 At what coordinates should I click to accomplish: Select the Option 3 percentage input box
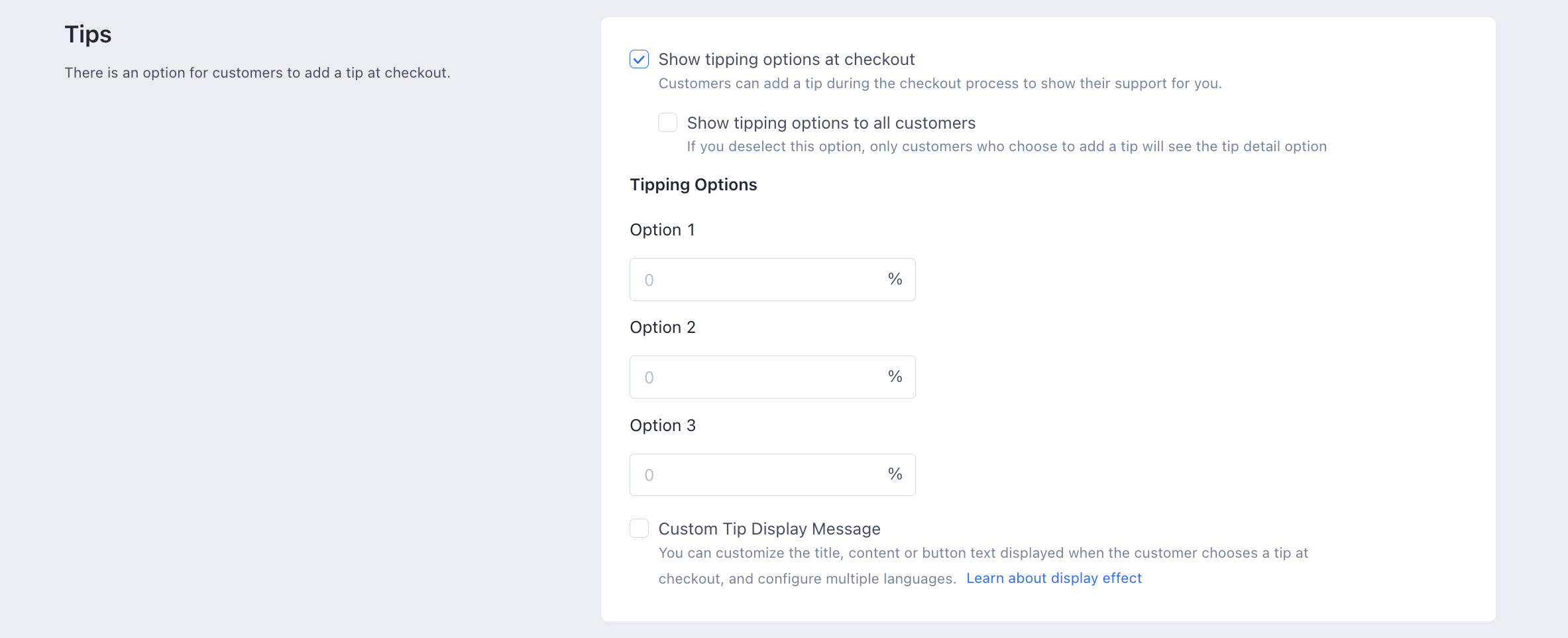756,475
